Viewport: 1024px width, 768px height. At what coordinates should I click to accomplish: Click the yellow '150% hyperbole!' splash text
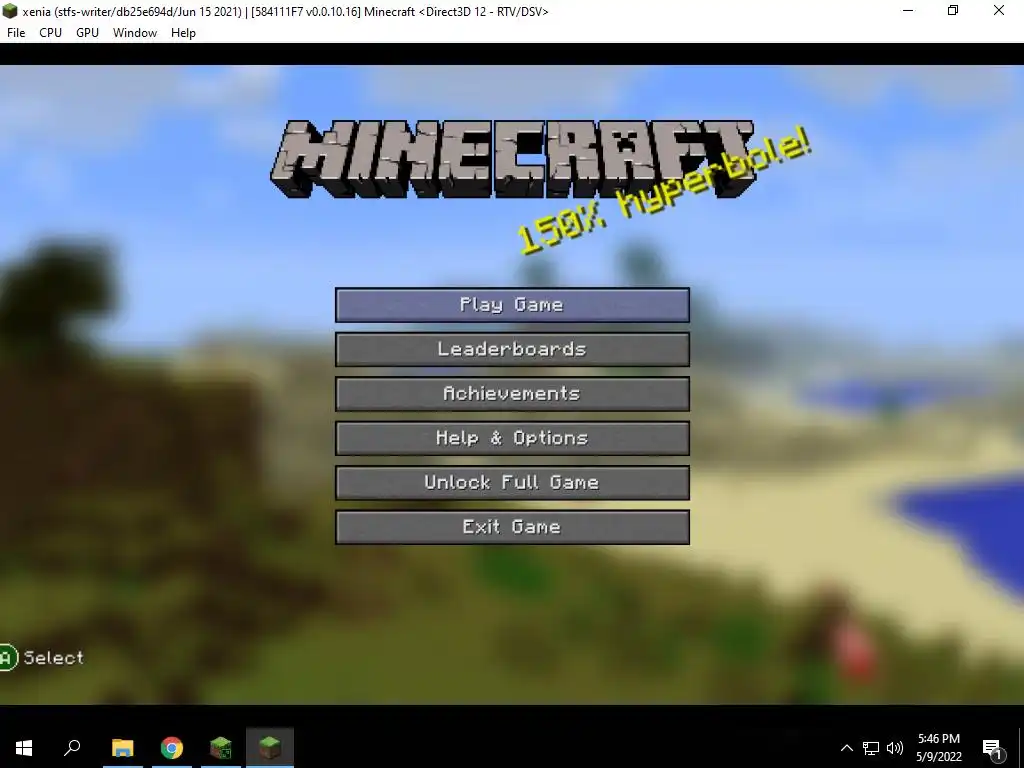(665, 191)
